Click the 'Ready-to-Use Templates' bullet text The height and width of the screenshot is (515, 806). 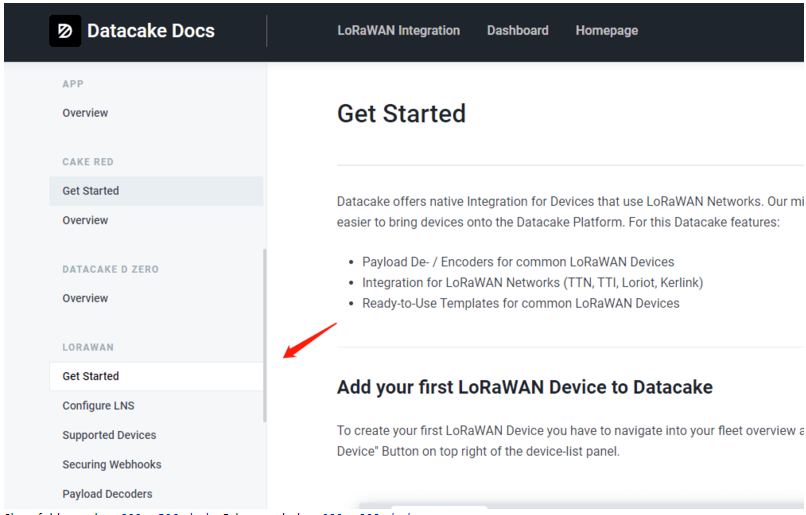(521, 303)
